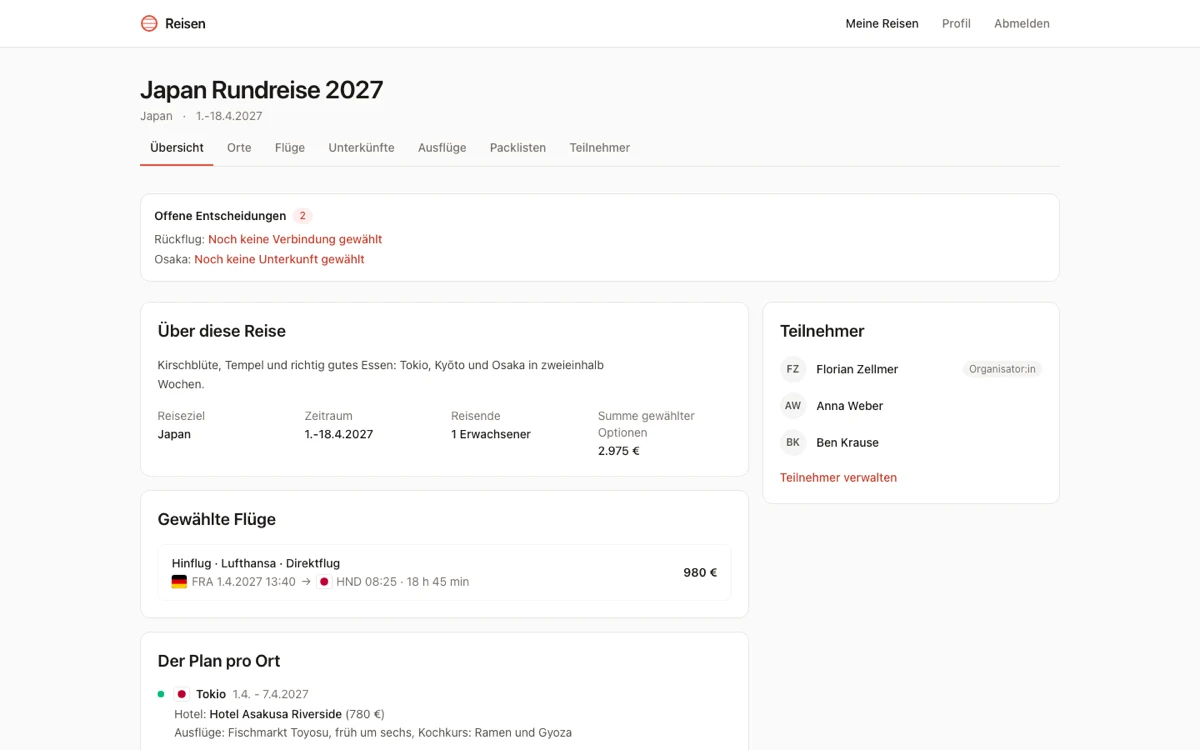Open the Profil page
This screenshot has width=1200, height=750.
click(x=956, y=23)
